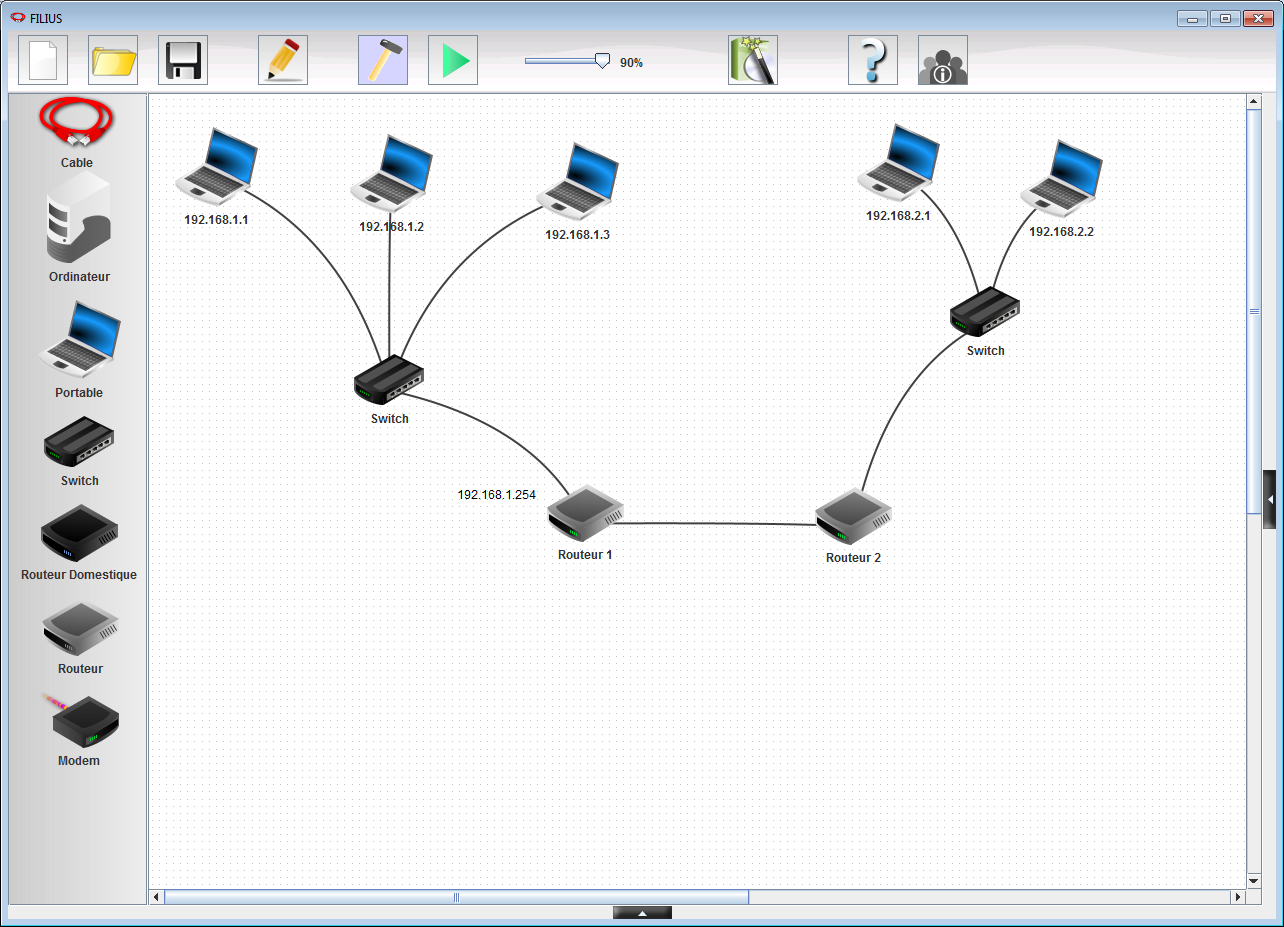Click the vertical scrollbar thumb
The width and height of the screenshot is (1284, 927).
[1254, 311]
